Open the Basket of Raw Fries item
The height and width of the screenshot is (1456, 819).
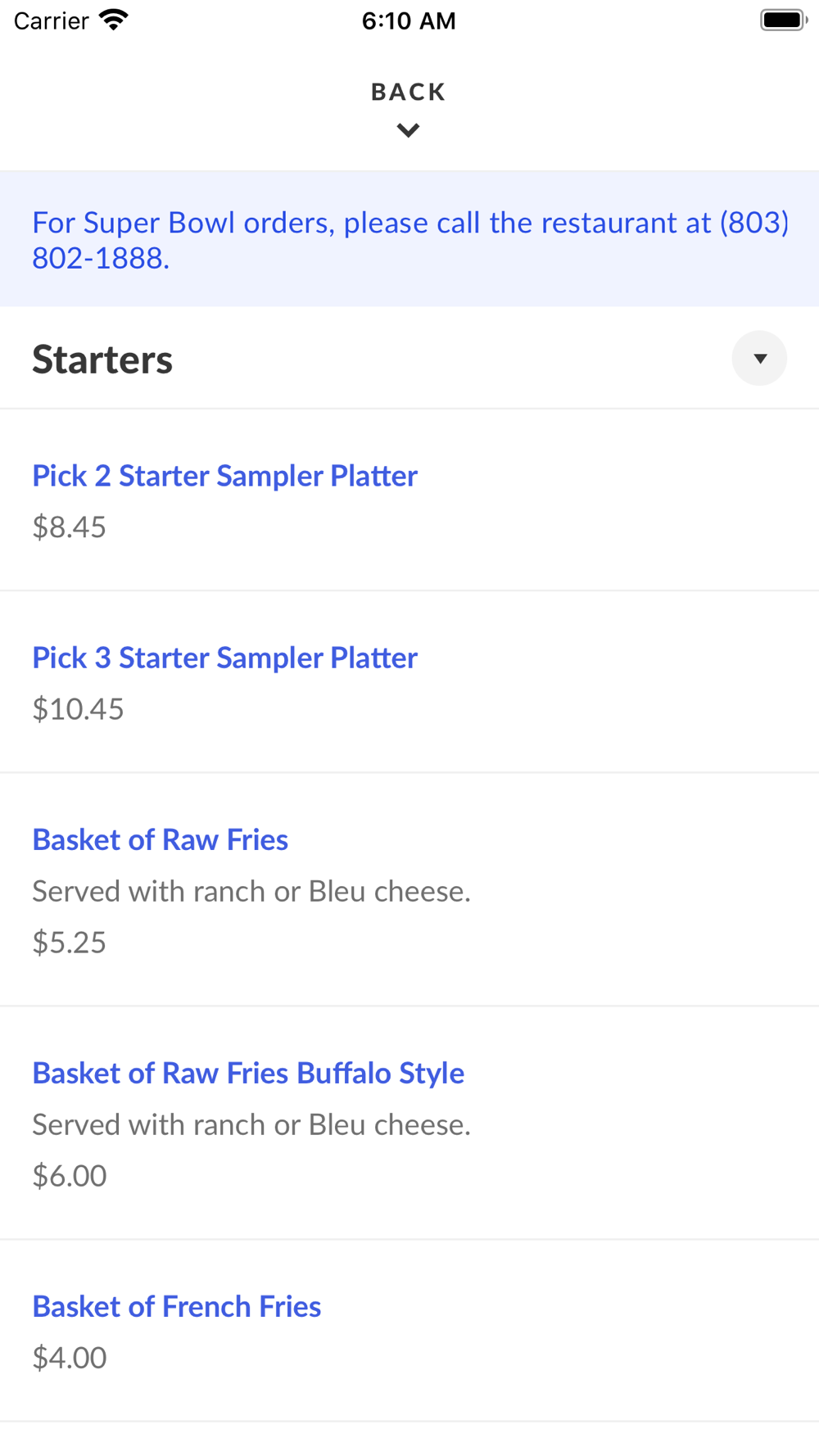point(160,839)
